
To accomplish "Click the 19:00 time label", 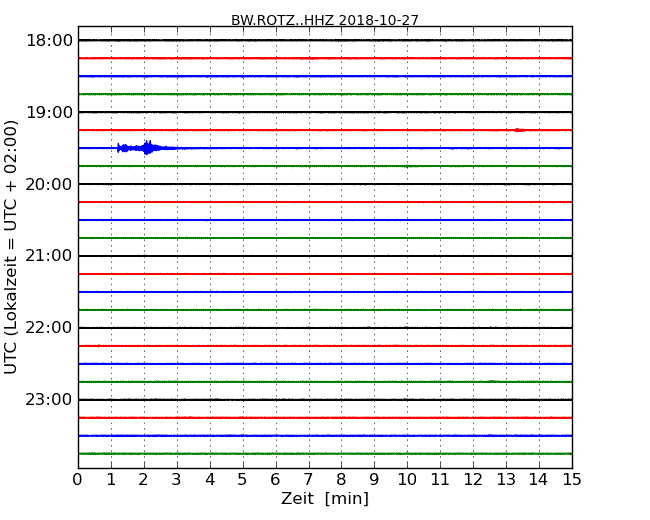I will coord(49,112).
